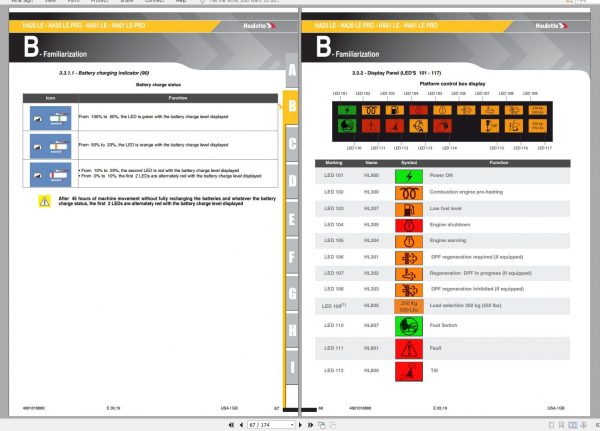Image resolution: width=600 pixels, height=431 pixels.
Task: Click section tab F in the document
Action: pyautogui.click(x=292, y=256)
